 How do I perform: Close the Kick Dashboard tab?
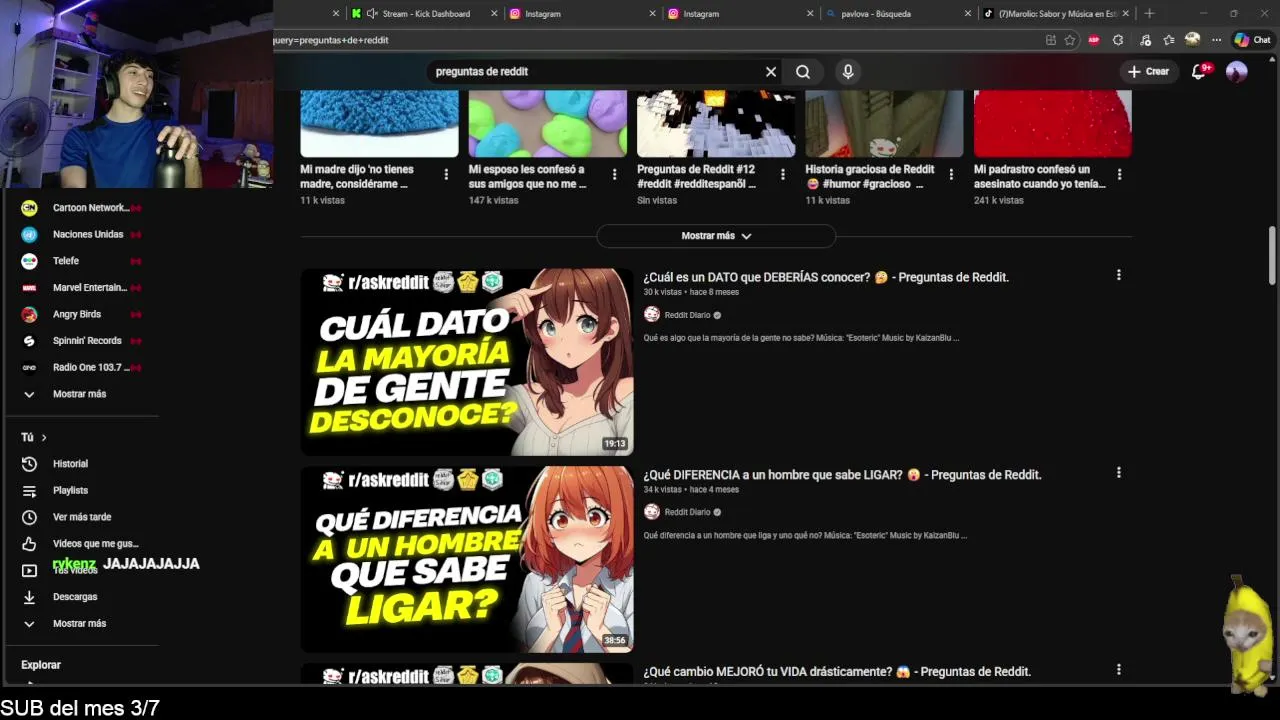pyautogui.click(x=494, y=14)
